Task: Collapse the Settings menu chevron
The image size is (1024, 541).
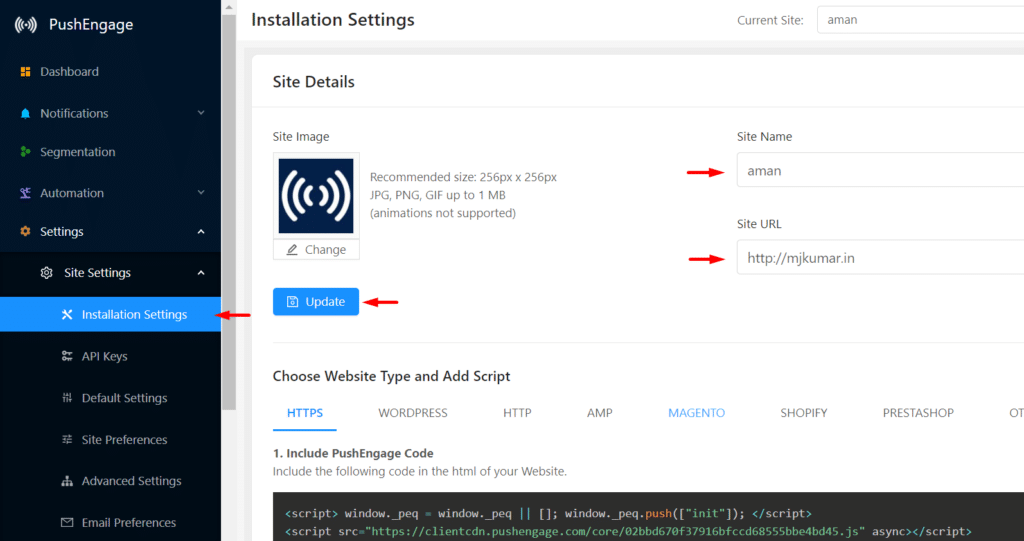Action: click(x=201, y=231)
